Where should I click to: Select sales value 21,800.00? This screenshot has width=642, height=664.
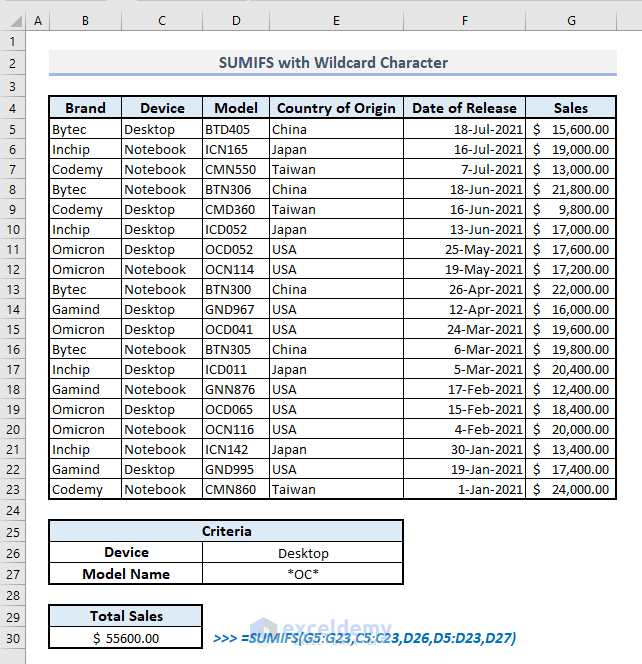(571, 189)
